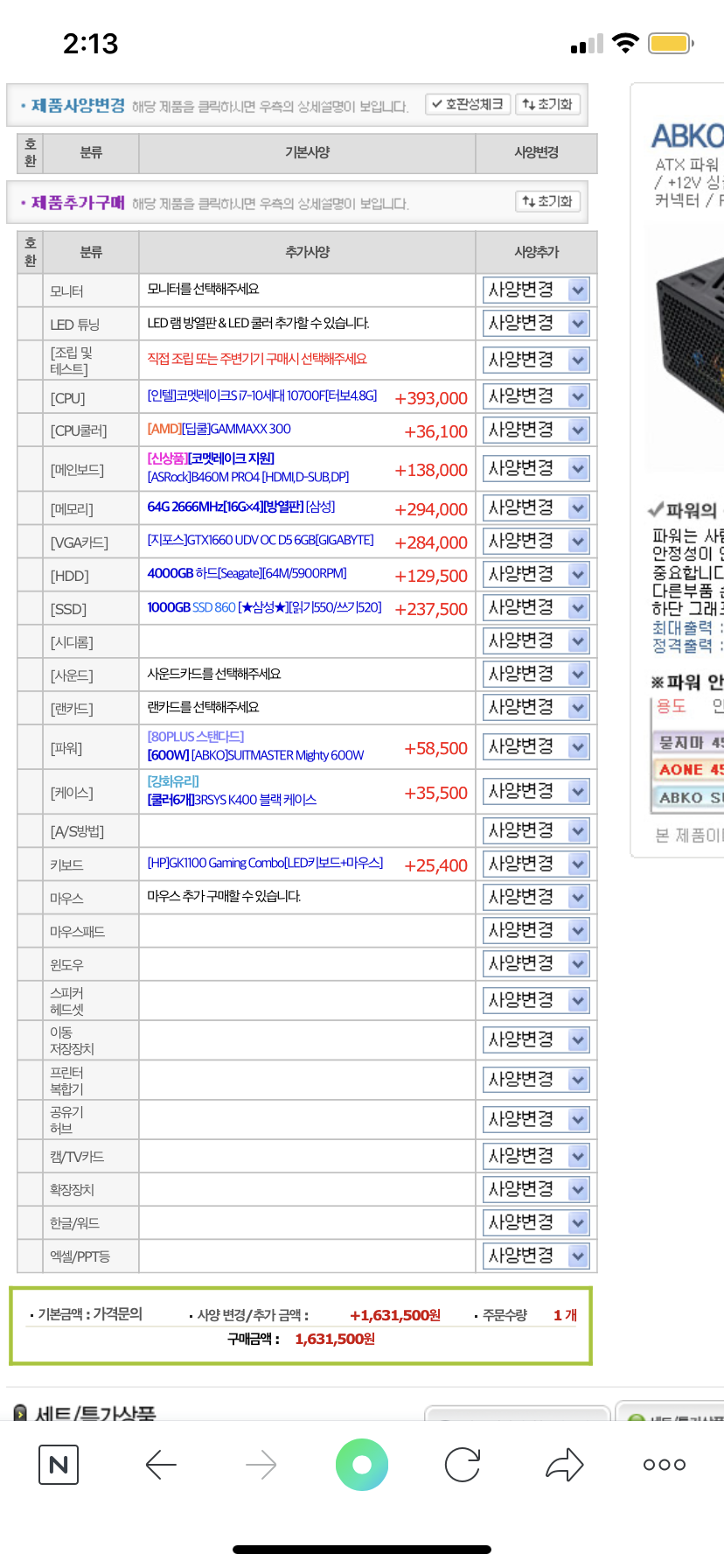Select the 64G 2666MHz memory link

point(241,507)
